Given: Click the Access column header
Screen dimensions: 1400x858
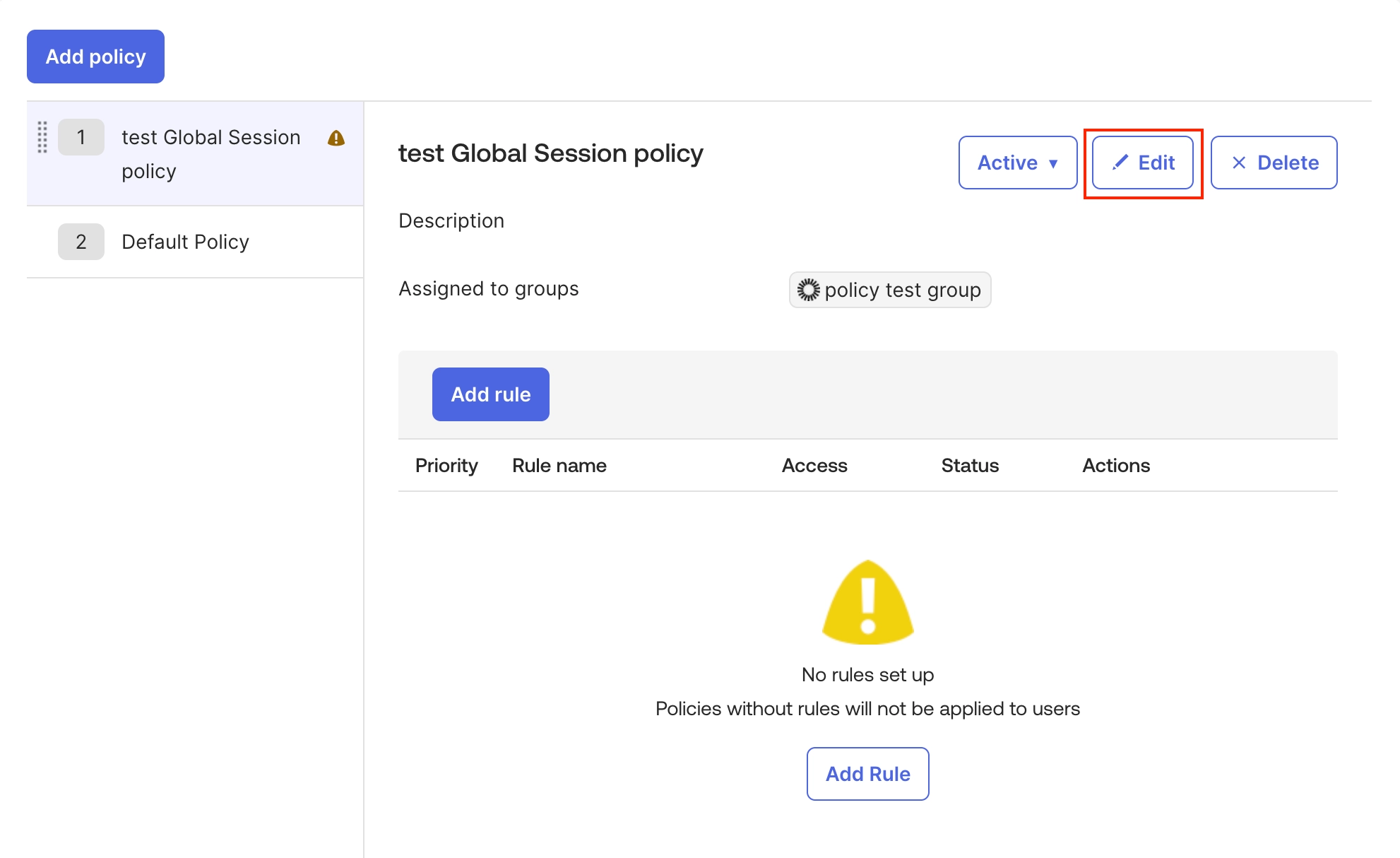Looking at the screenshot, I should (x=814, y=465).
